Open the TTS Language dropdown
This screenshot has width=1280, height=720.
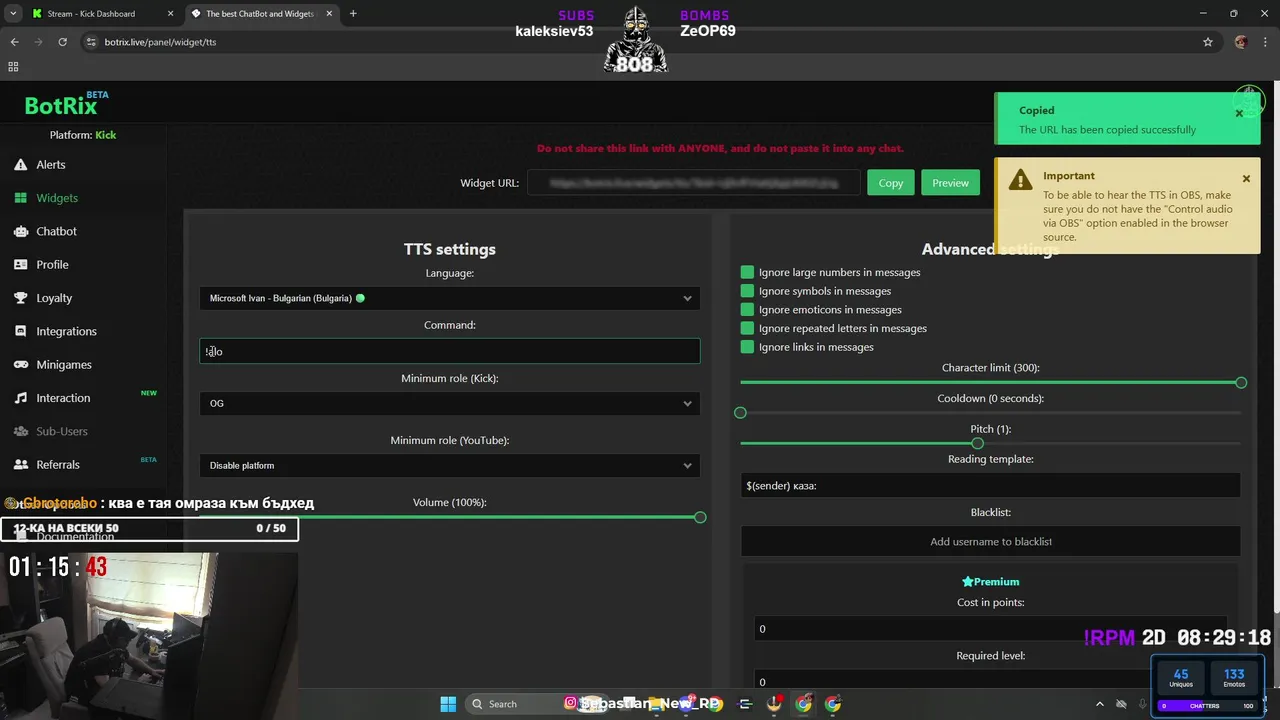tap(450, 298)
